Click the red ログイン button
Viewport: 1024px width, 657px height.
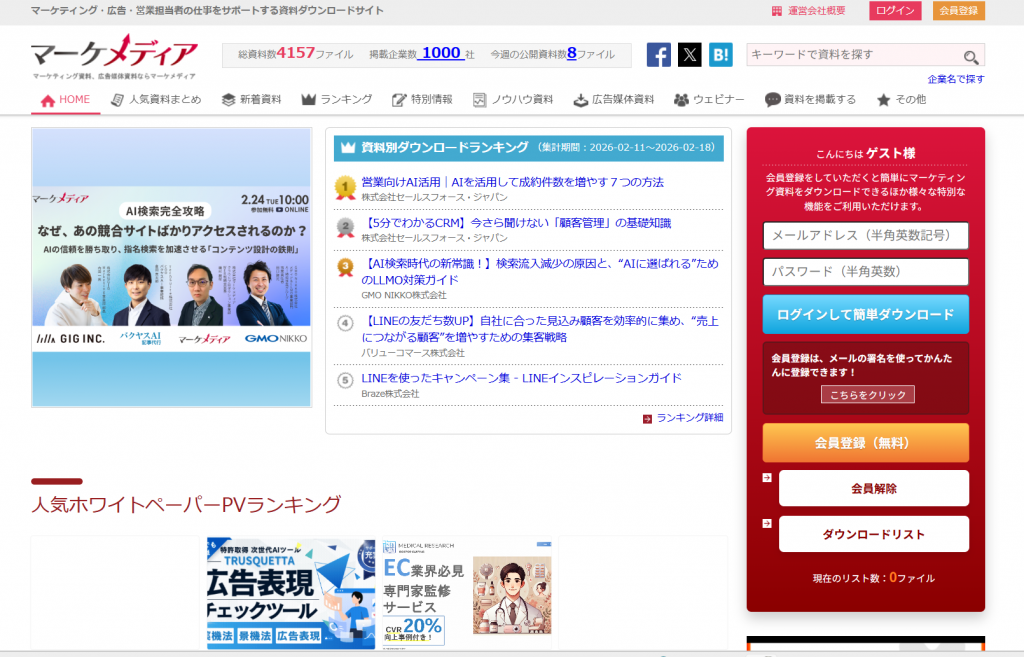[895, 10]
